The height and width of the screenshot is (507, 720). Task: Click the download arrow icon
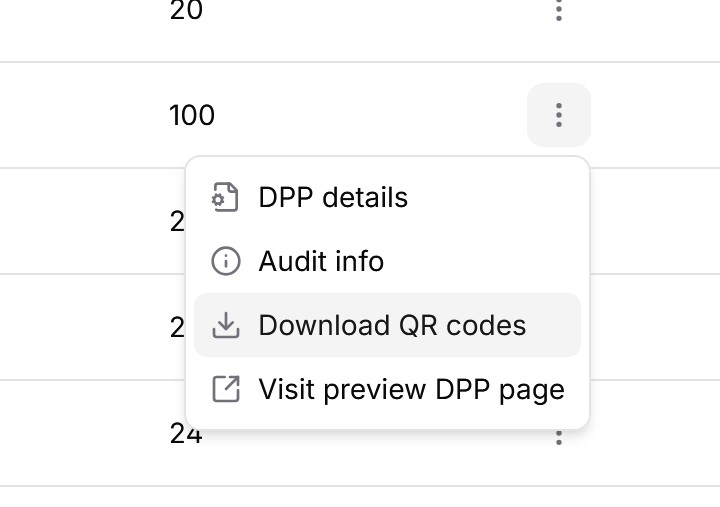[226, 325]
